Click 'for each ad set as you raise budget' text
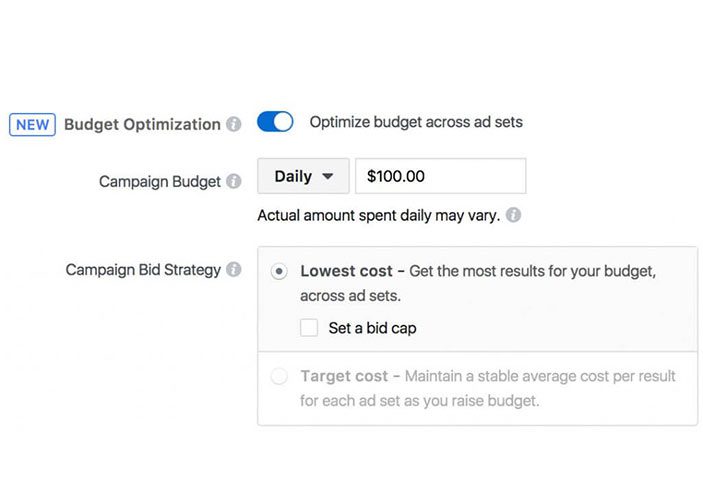Viewport: 703px width, 500px height. tap(419, 401)
